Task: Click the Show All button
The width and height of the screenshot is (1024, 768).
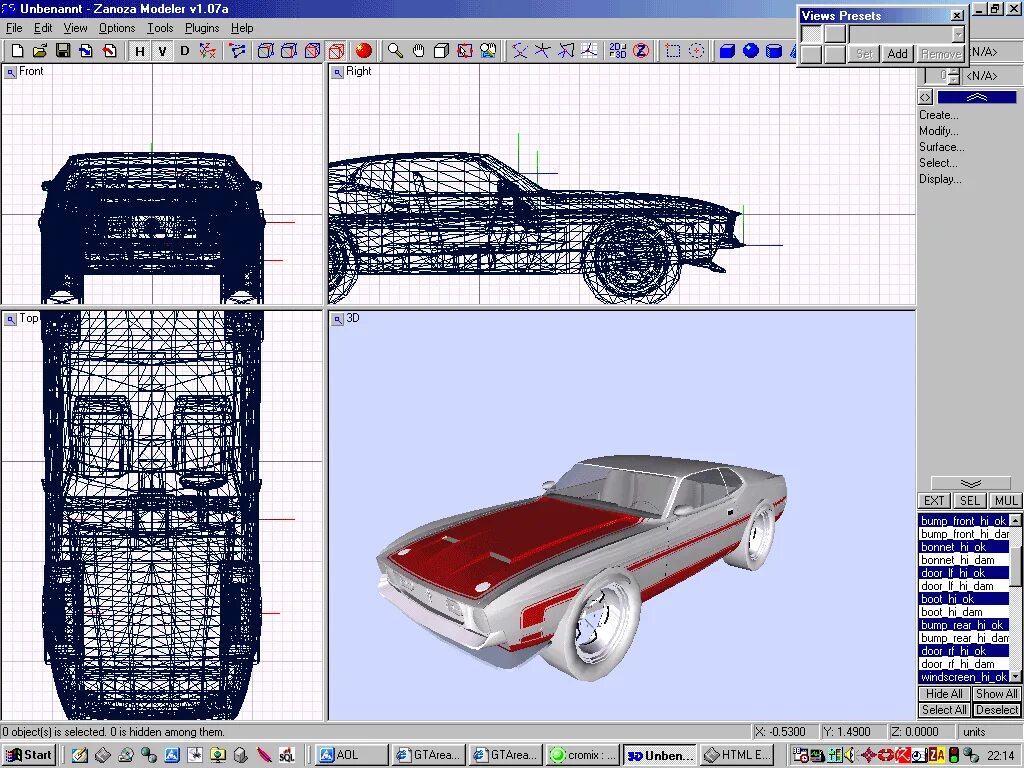Action: [x=996, y=694]
